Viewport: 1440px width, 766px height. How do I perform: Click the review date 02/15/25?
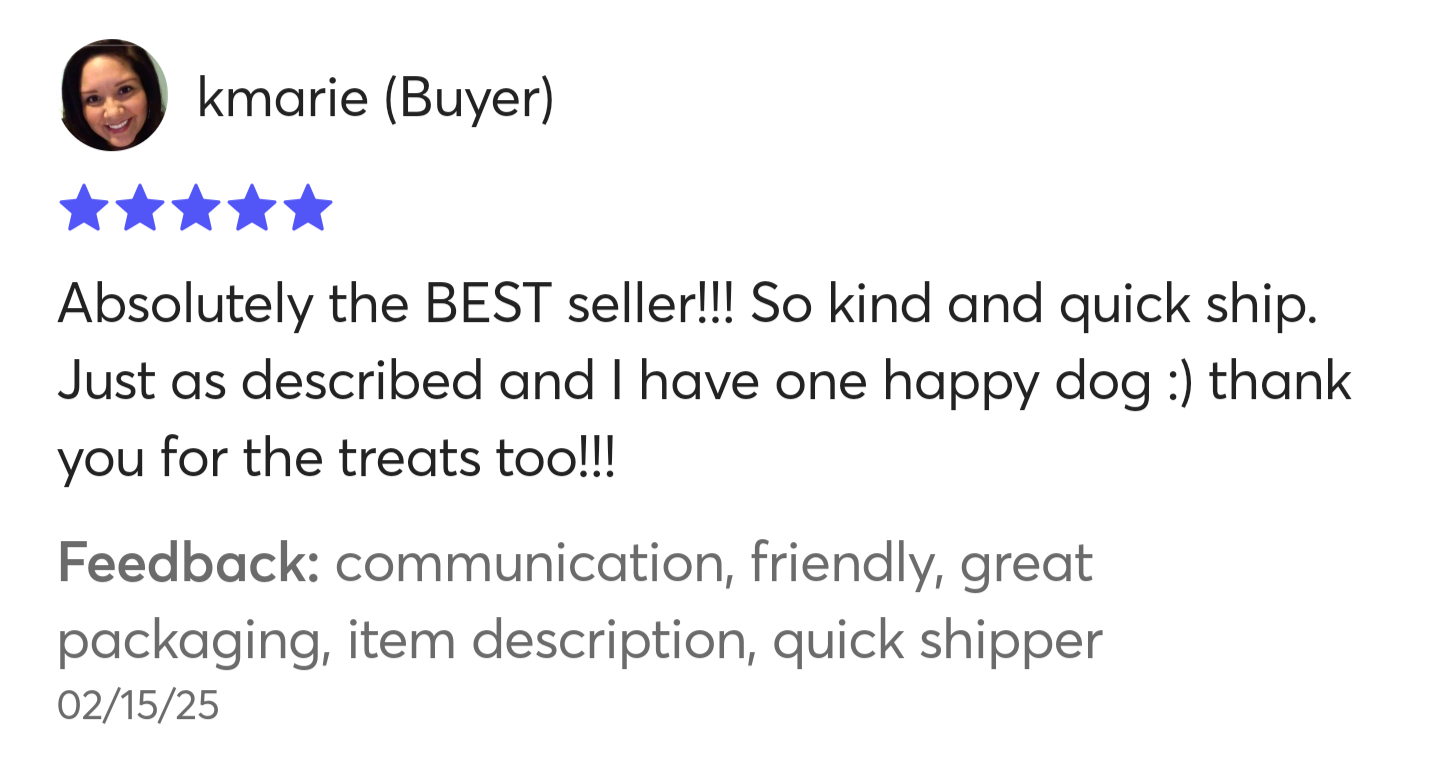(138, 706)
